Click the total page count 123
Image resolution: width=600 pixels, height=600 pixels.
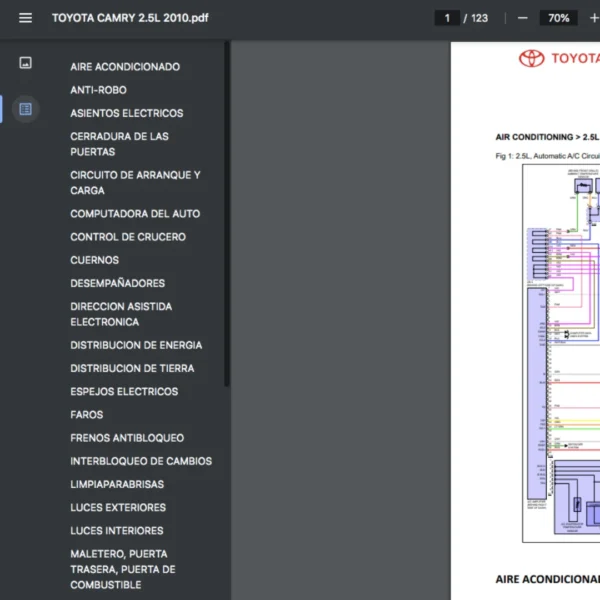[479, 18]
